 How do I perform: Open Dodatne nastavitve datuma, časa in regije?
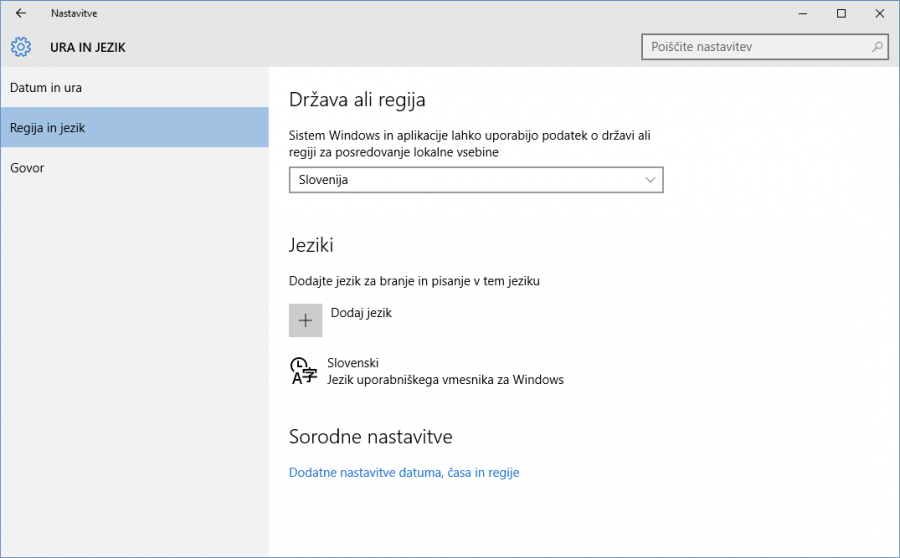tap(404, 472)
